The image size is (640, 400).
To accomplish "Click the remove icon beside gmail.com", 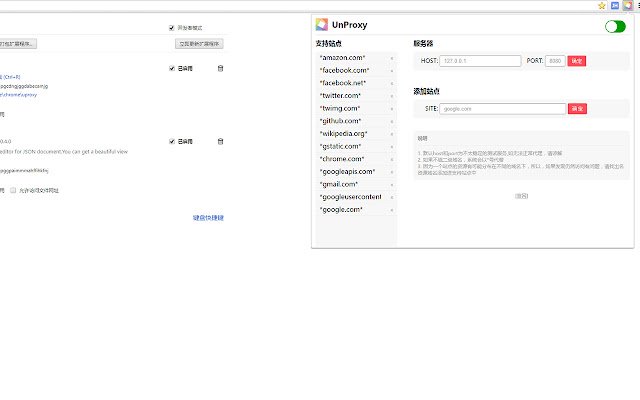I will [392, 185].
